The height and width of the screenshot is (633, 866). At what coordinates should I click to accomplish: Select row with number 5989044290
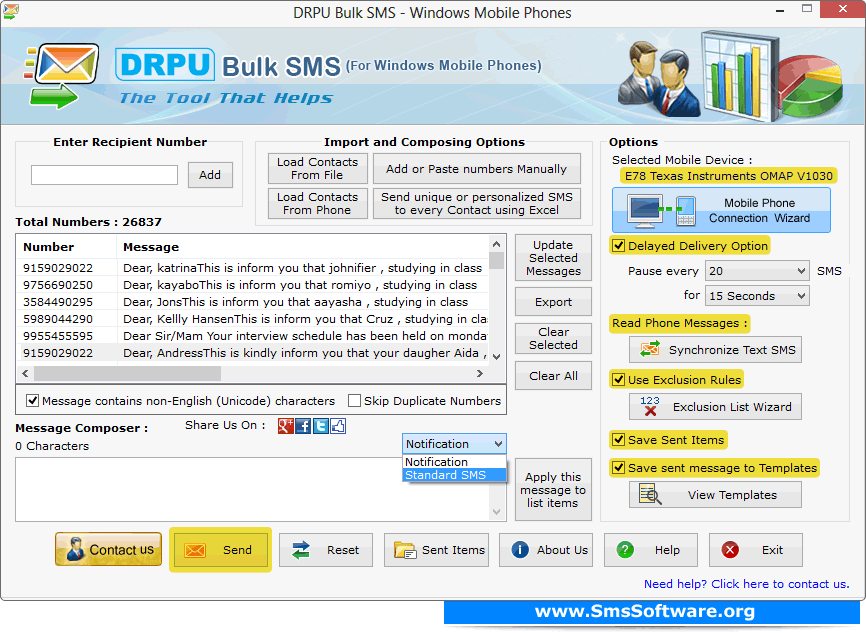pos(253,319)
